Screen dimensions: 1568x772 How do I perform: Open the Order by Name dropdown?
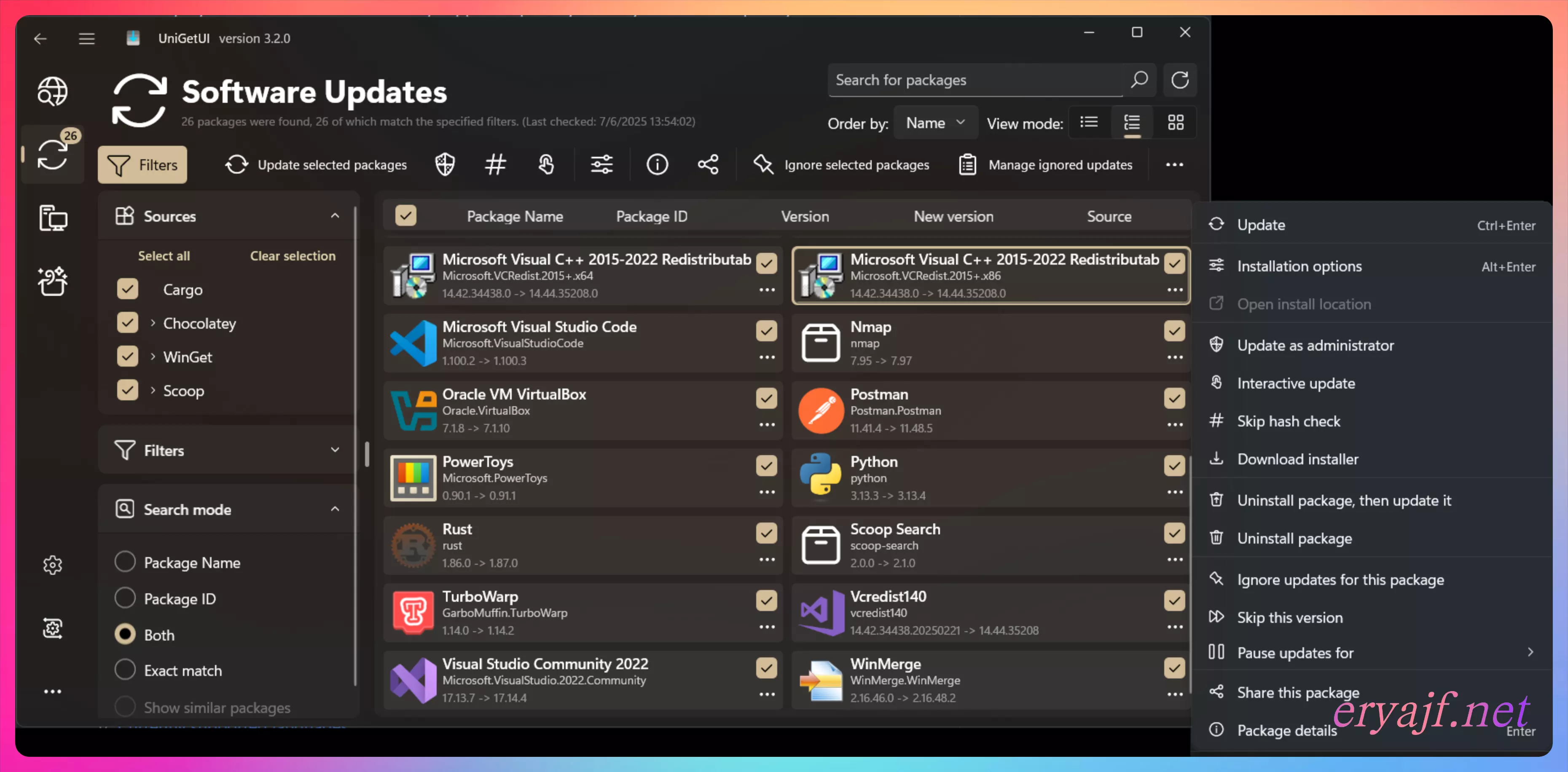click(x=936, y=122)
